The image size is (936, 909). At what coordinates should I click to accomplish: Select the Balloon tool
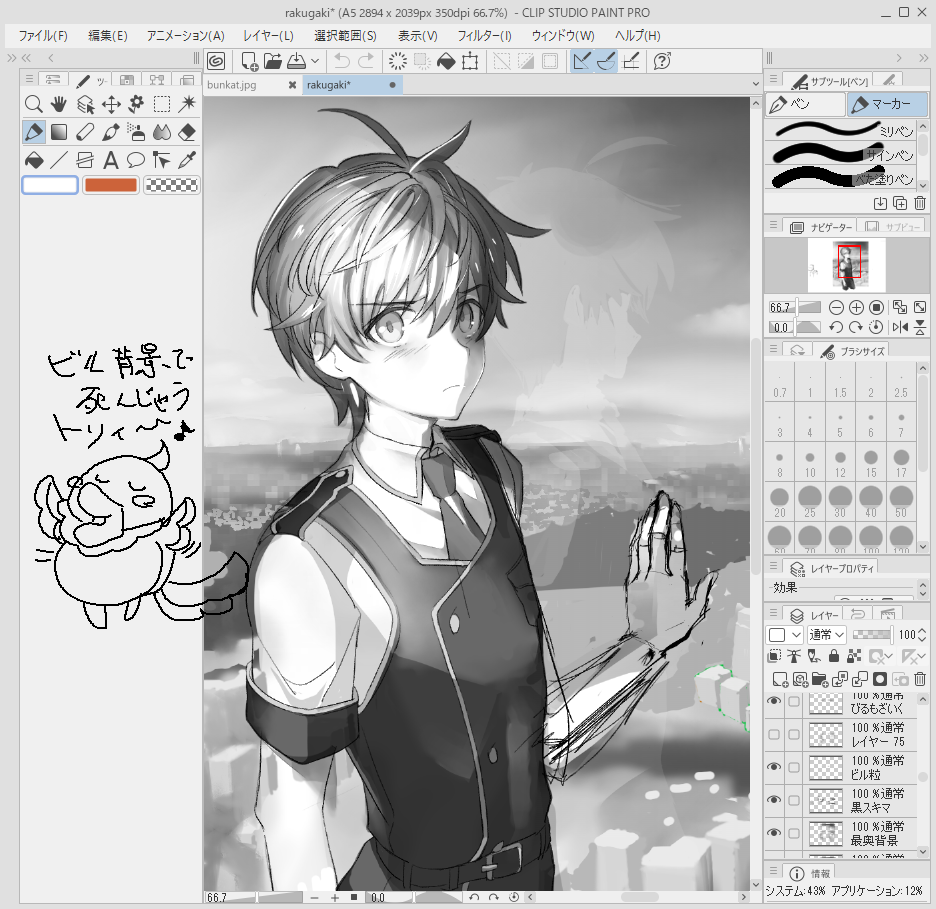136,160
